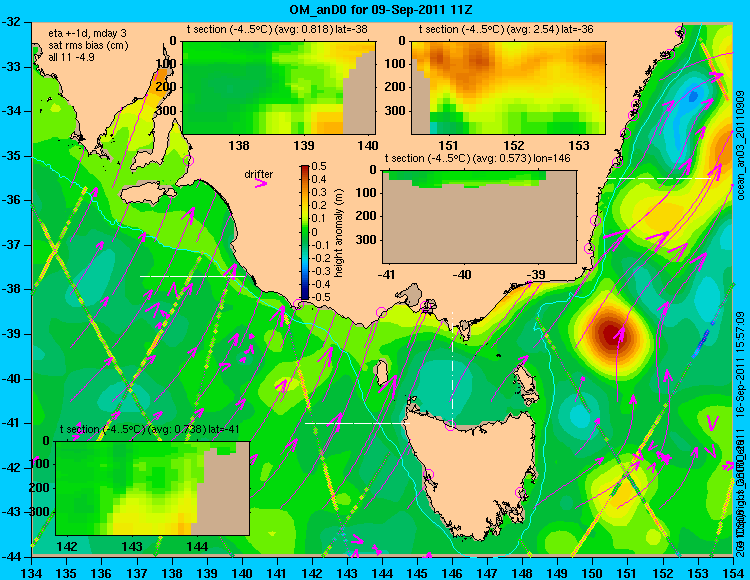Viewport: 750px width, 580px height.
Task: Click the 143 label under lat=-41 inset
Action: 132,547
